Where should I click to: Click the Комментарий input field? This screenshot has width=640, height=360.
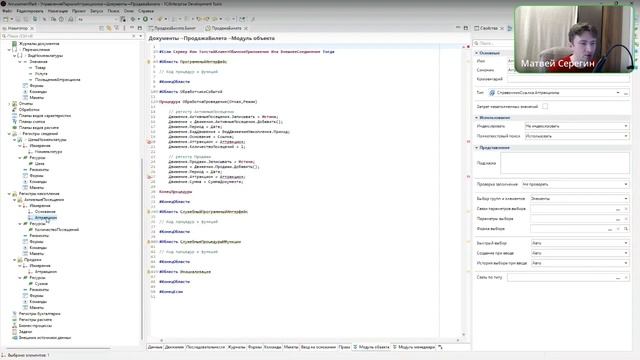(x=568, y=79)
